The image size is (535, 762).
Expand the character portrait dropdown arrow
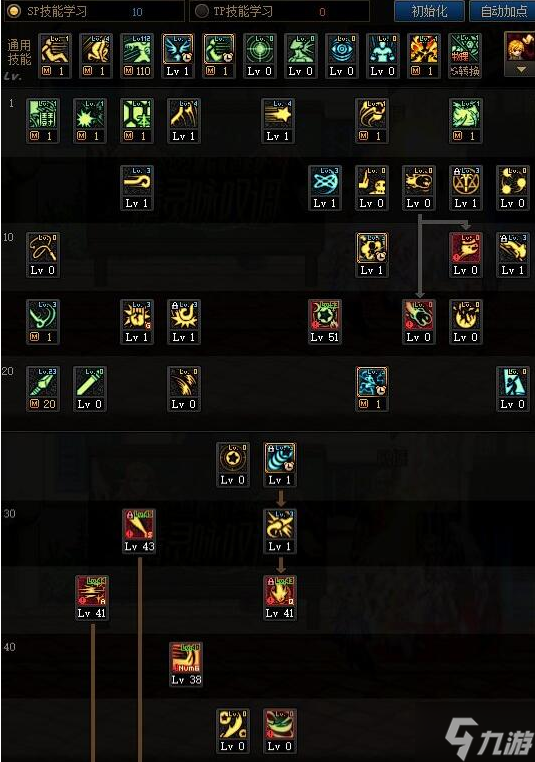521,70
